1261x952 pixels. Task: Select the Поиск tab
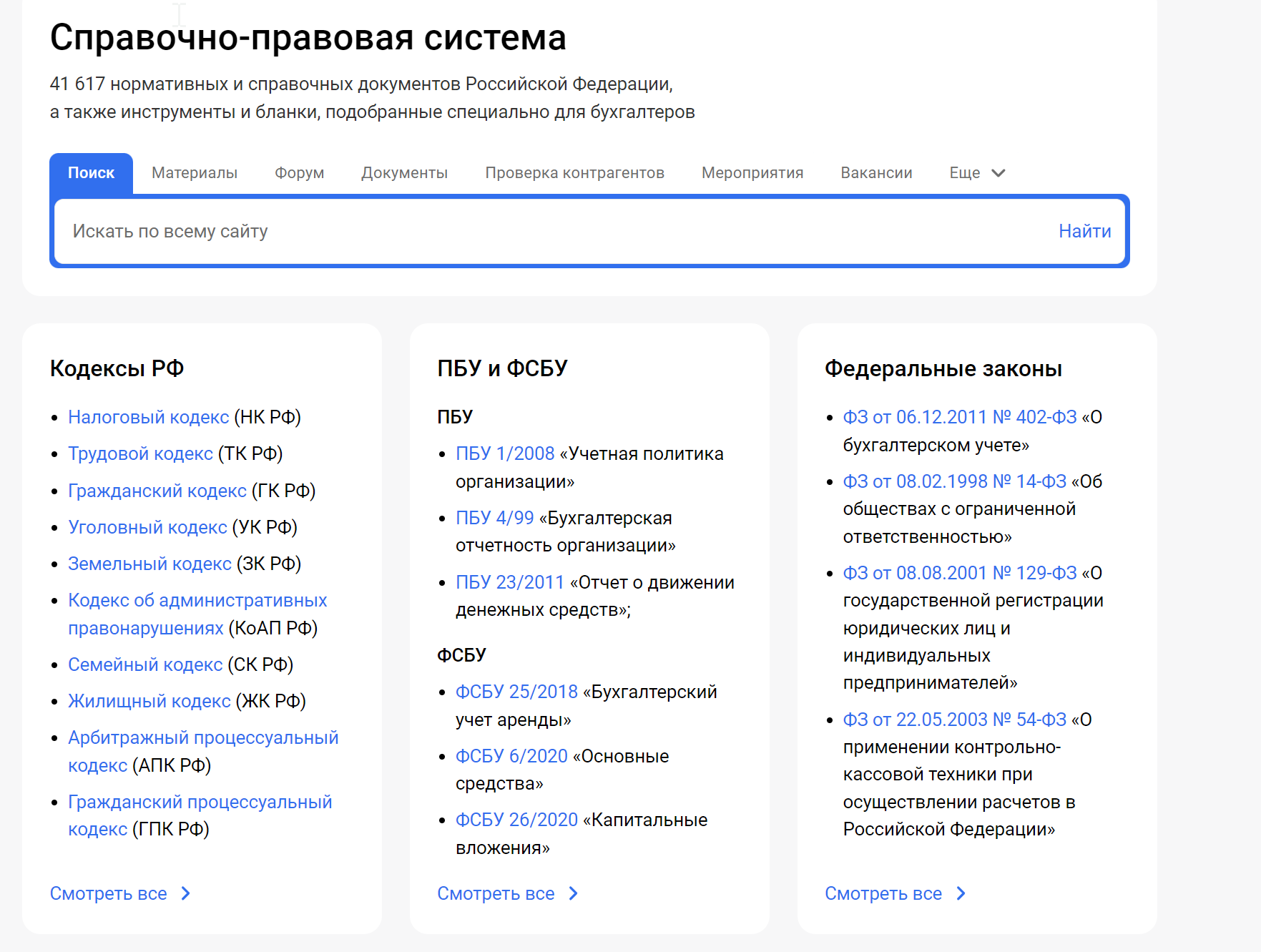[x=91, y=173]
